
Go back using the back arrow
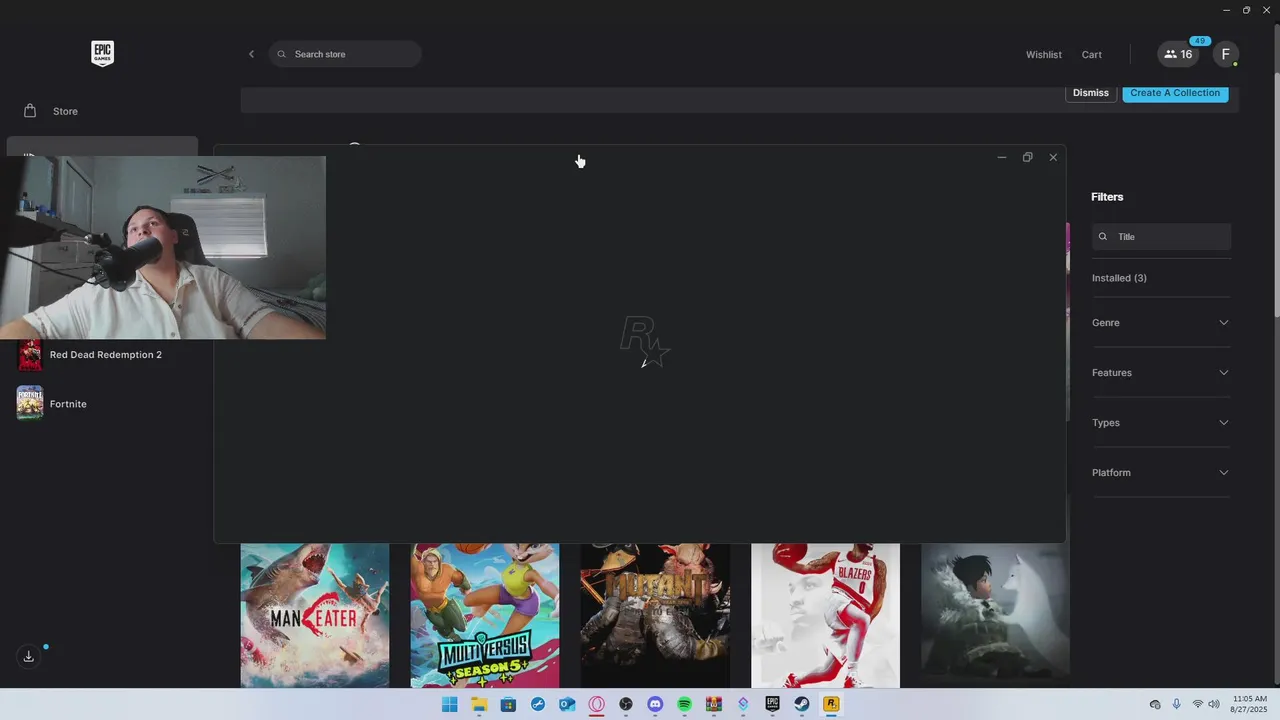[251, 54]
